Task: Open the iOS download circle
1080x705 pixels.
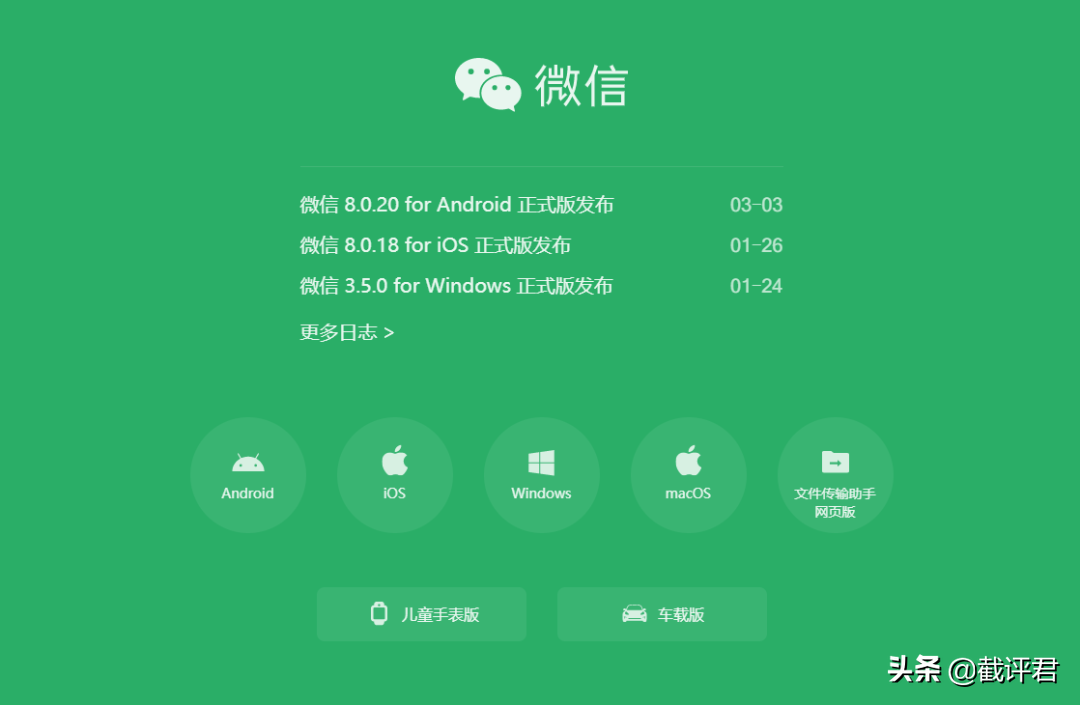Action: [395, 475]
